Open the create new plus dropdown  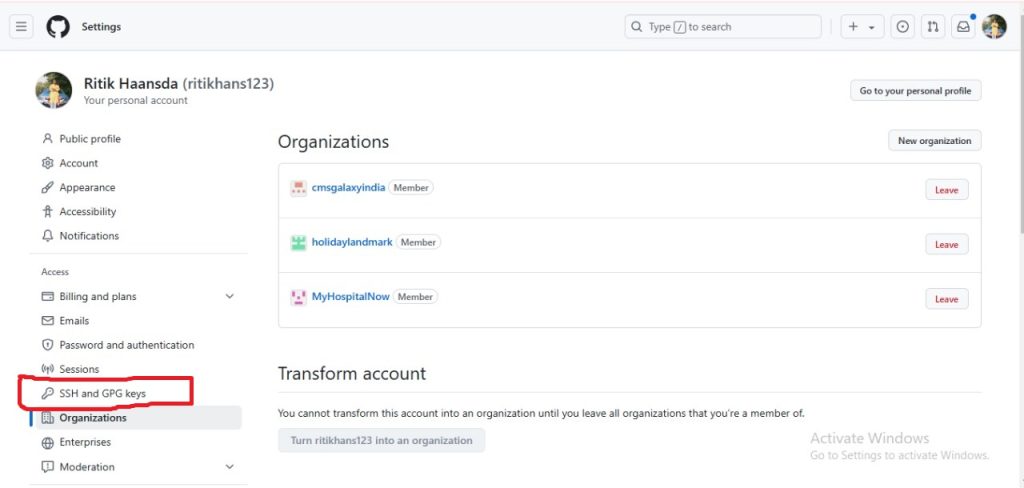tap(861, 27)
